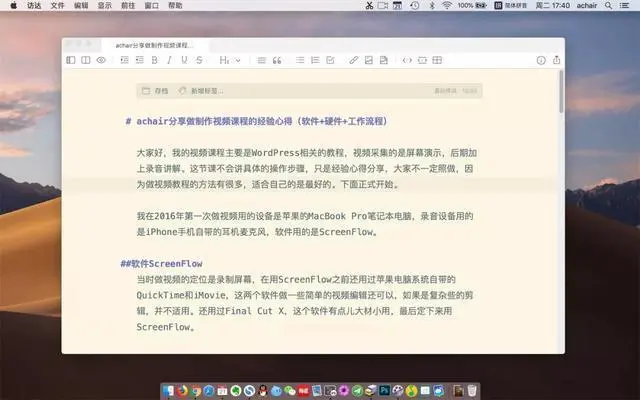The width and height of the screenshot is (640, 400).
Task: Toggle the split editor layout icon
Action: pyautogui.click(x=86, y=60)
